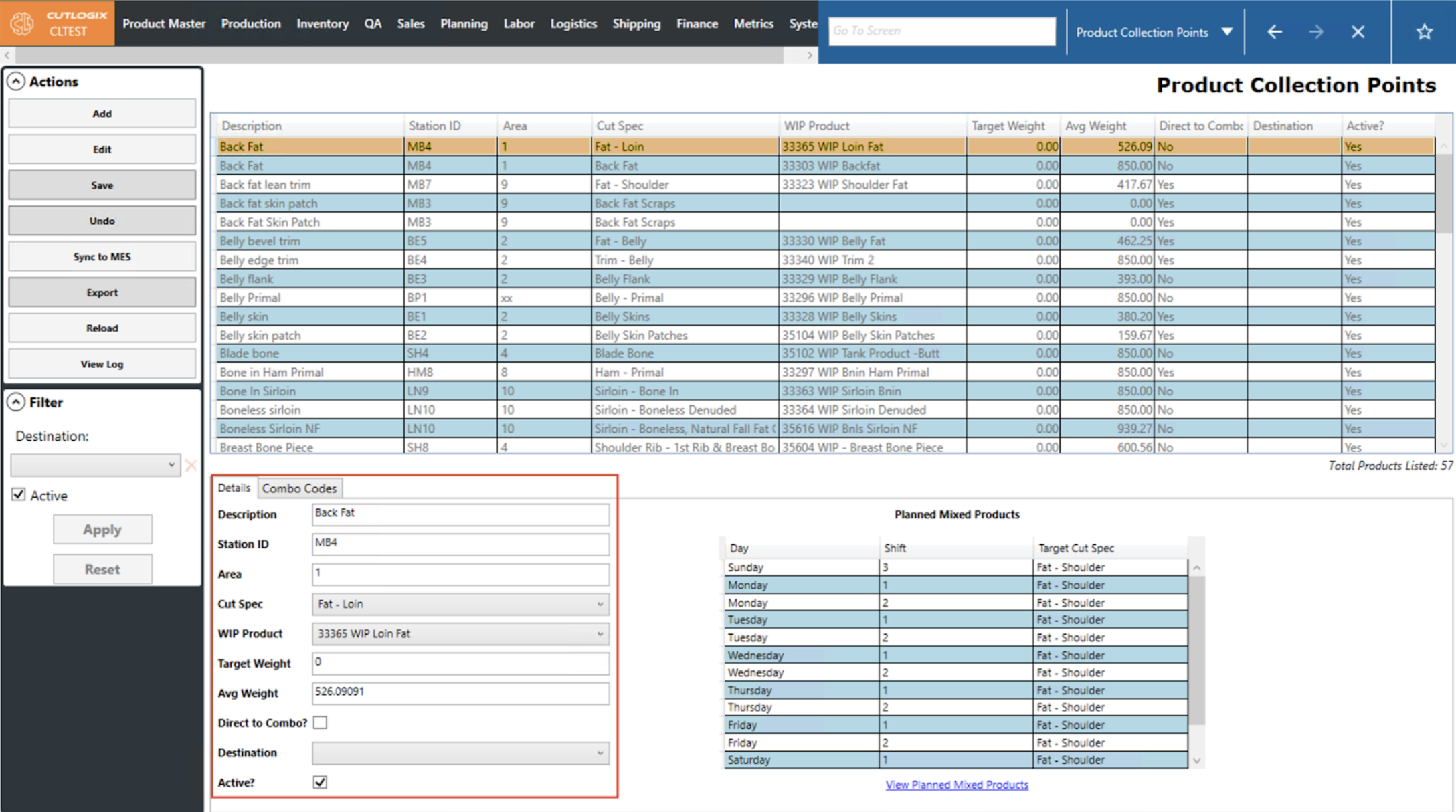Click into the Go To Screen field

tap(941, 31)
